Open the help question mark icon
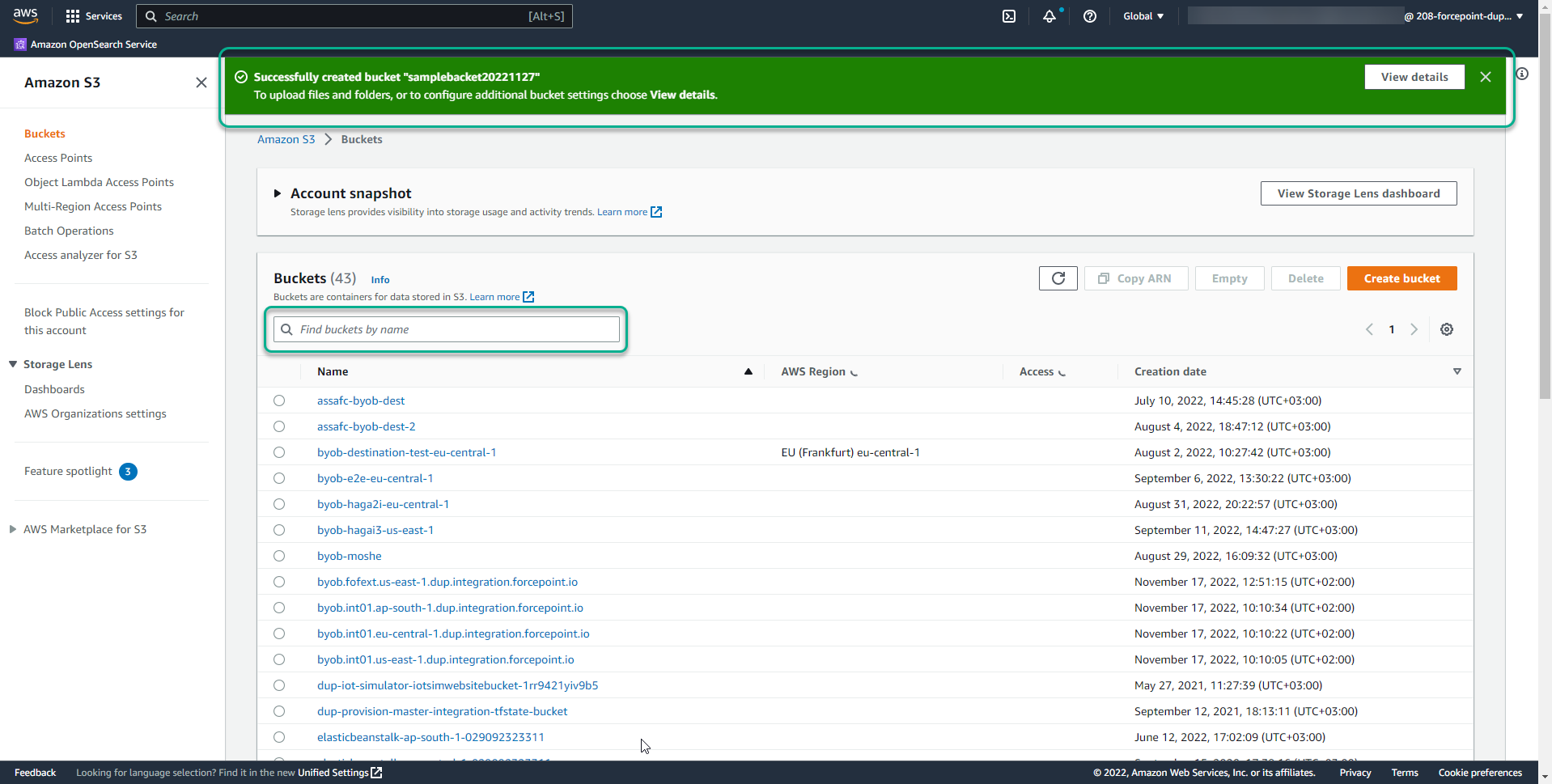Image resolution: width=1552 pixels, height=784 pixels. [x=1089, y=15]
